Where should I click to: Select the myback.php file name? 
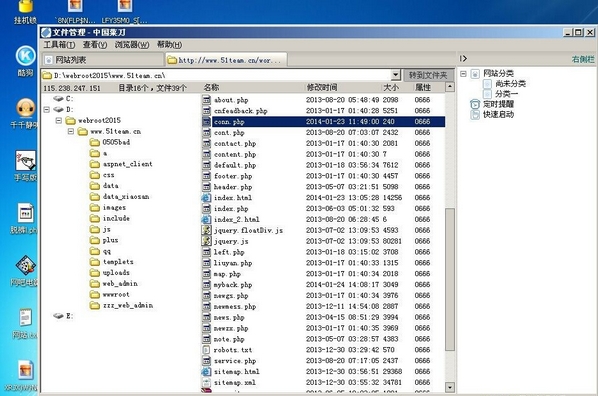pos(233,285)
